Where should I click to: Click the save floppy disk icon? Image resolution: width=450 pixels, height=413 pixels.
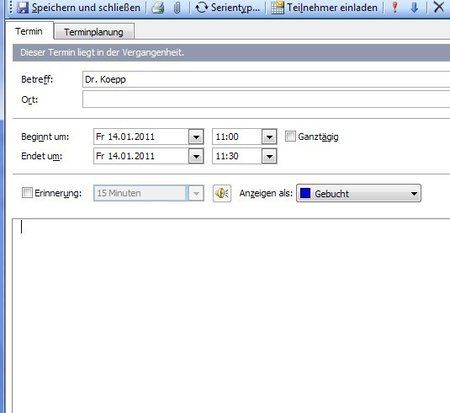tap(23, 7)
